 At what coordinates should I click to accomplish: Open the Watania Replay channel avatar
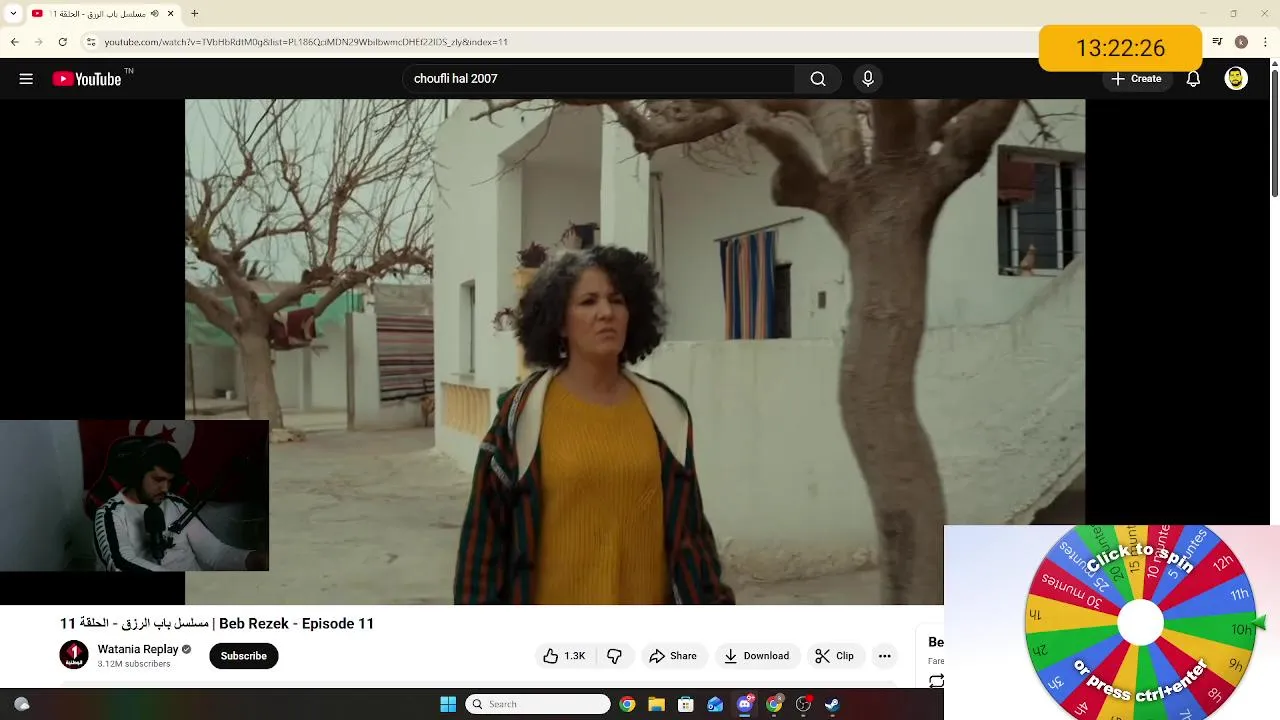click(74, 655)
